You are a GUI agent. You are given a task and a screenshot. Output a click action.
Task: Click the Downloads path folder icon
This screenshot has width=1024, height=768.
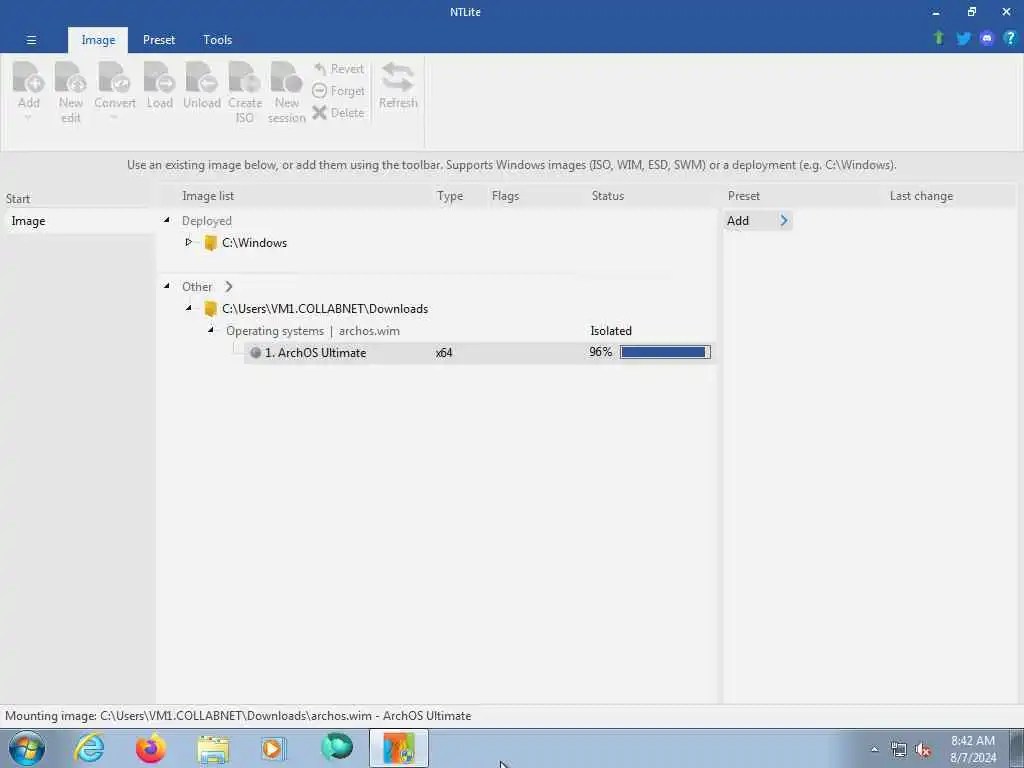pos(210,309)
